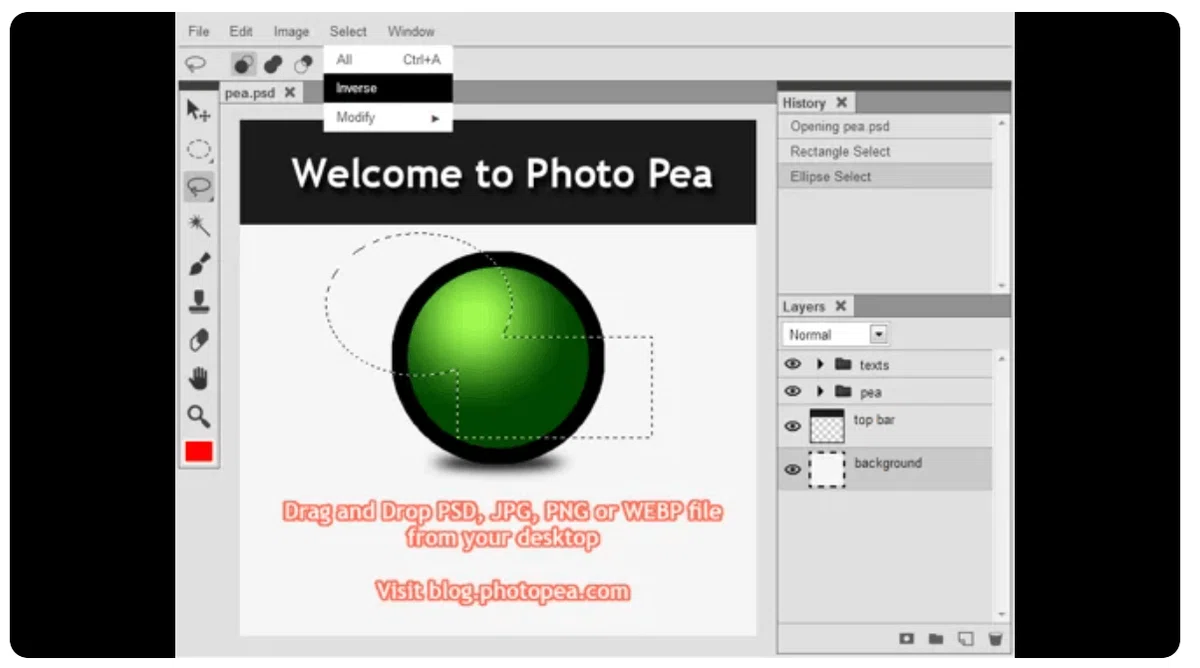Select the Magic Wand tool

(x=199, y=225)
